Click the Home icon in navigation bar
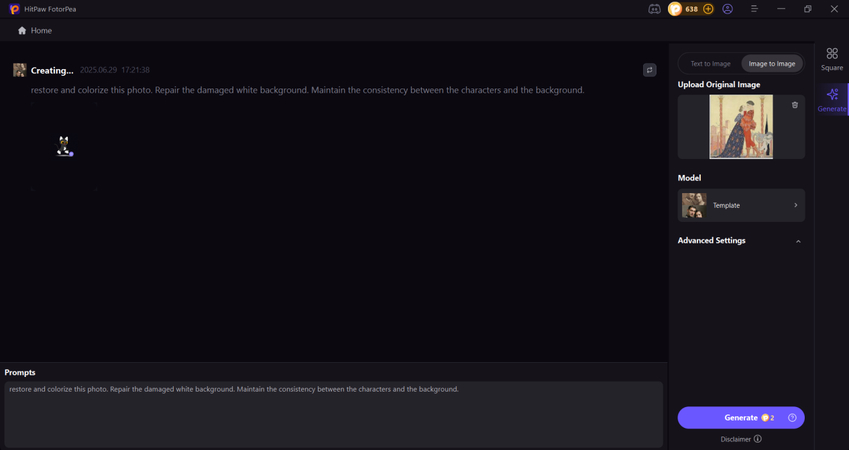849x450 pixels. pyautogui.click(x=22, y=30)
